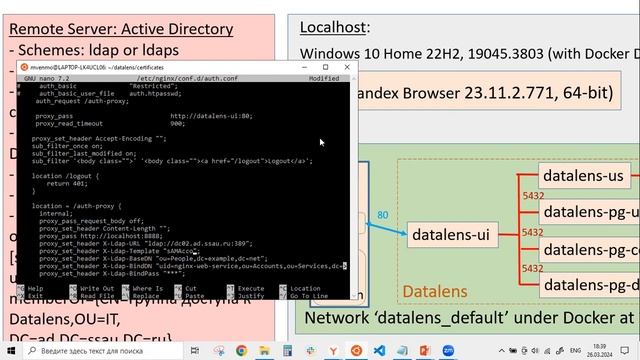This screenshot has width=640, height=360.
Task: Click the 'auth_request /auth-proxy;' line
Action: [82, 101]
